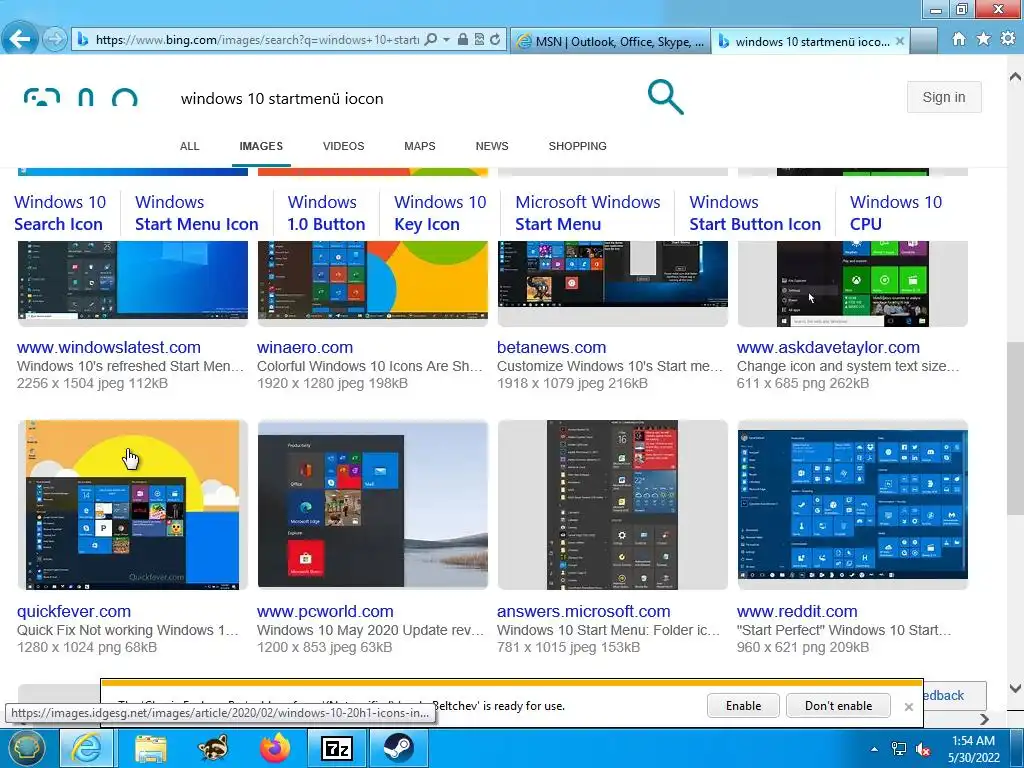Switch to the VIDEOS tab

tap(344, 146)
